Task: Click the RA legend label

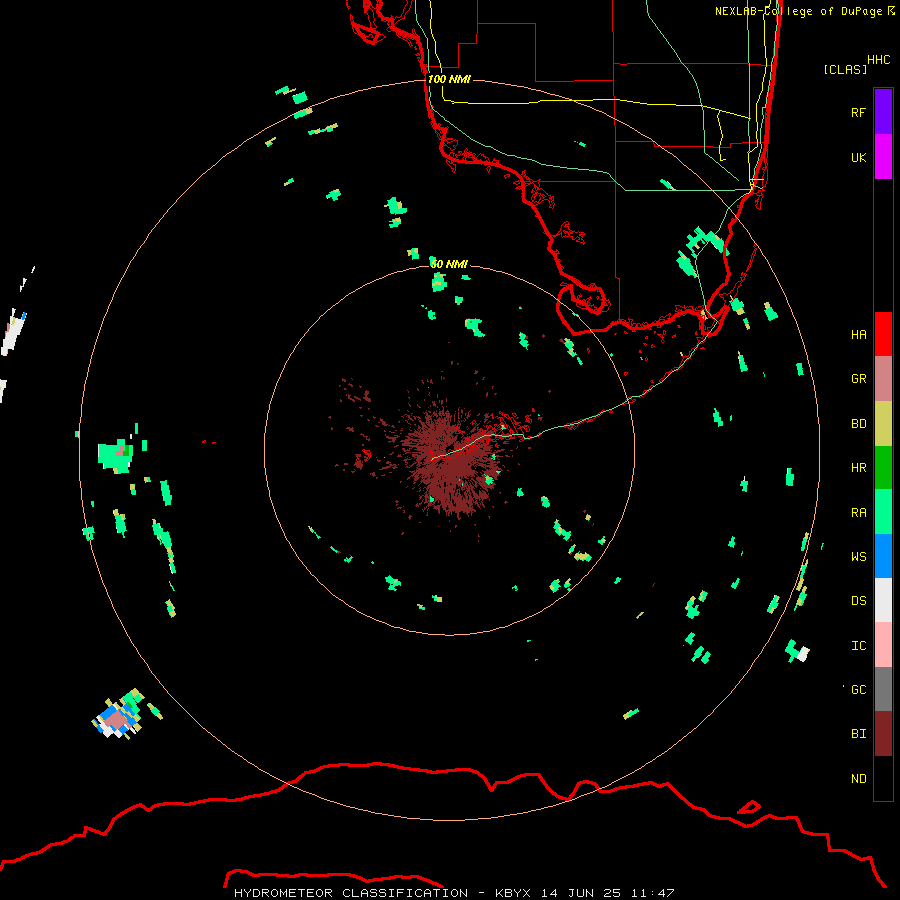Action: tap(858, 513)
